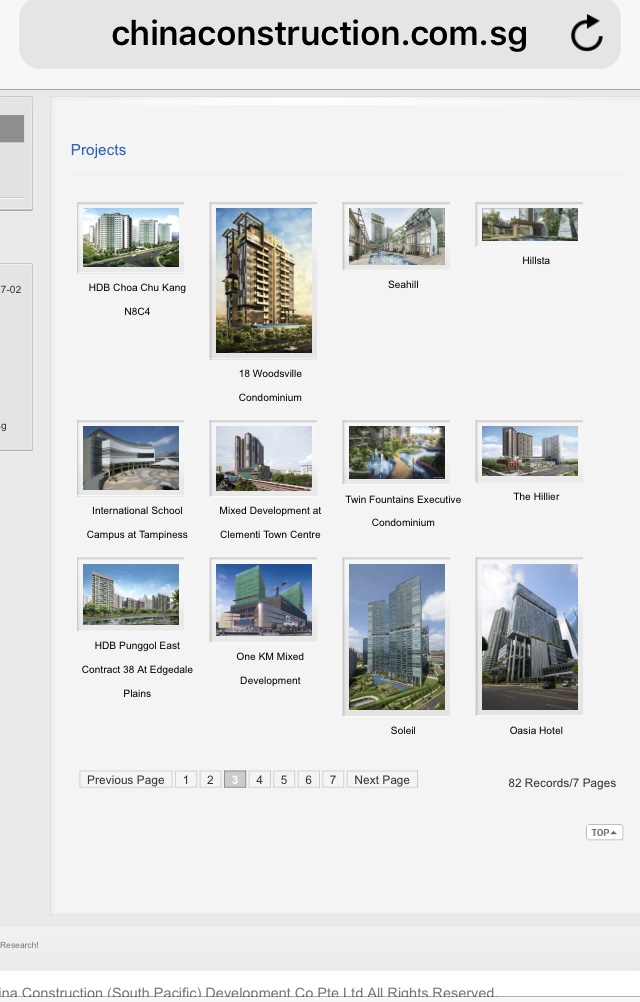View Twin Fountains Executive Condominium thumbnail
Screen dimensions: 640x1002
[397, 453]
